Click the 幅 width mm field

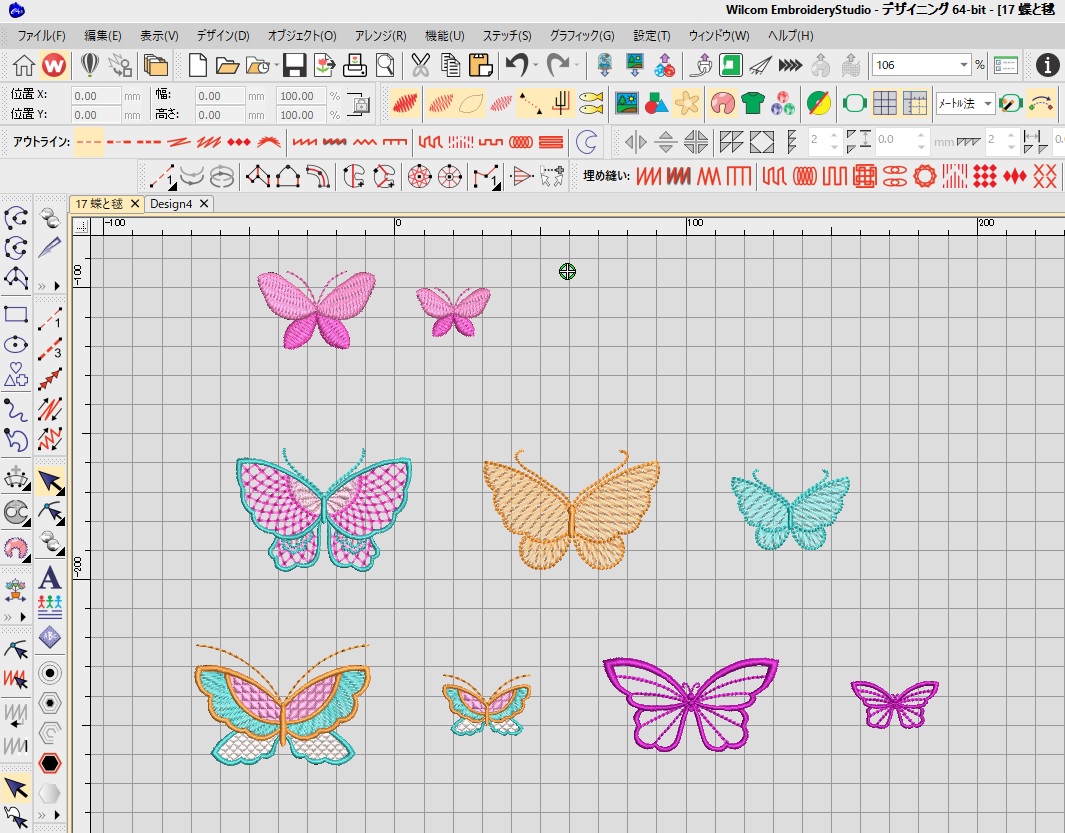pos(219,96)
